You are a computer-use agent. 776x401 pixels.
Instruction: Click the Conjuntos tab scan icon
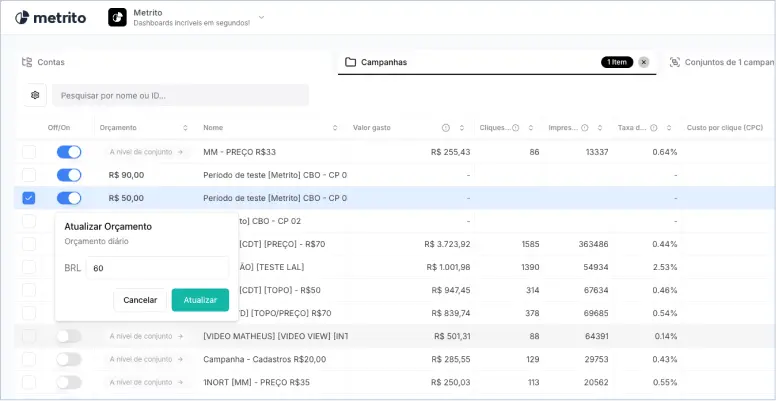pos(675,62)
